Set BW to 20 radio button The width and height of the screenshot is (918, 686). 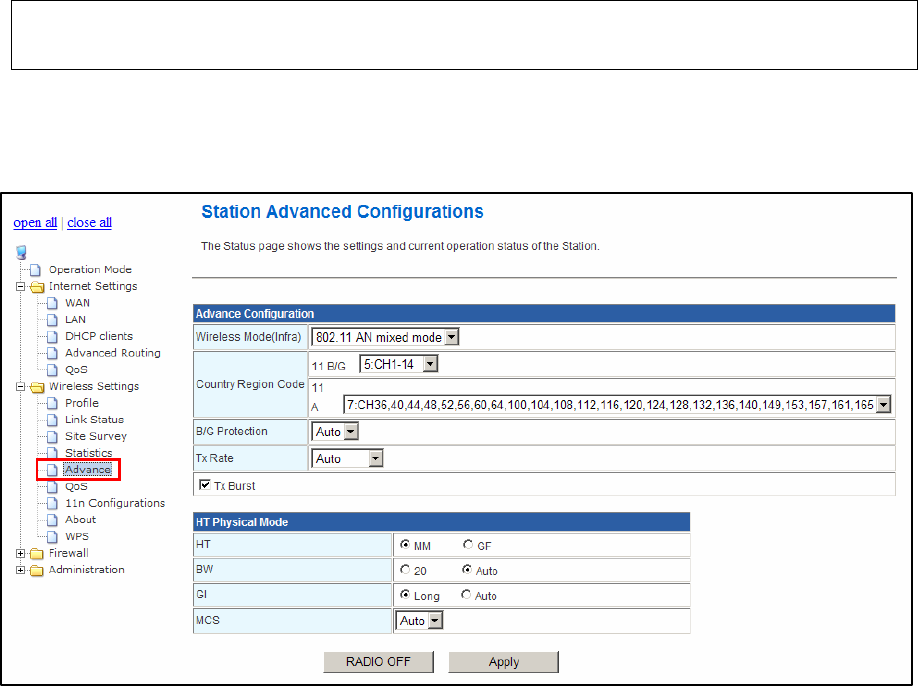point(405,570)
